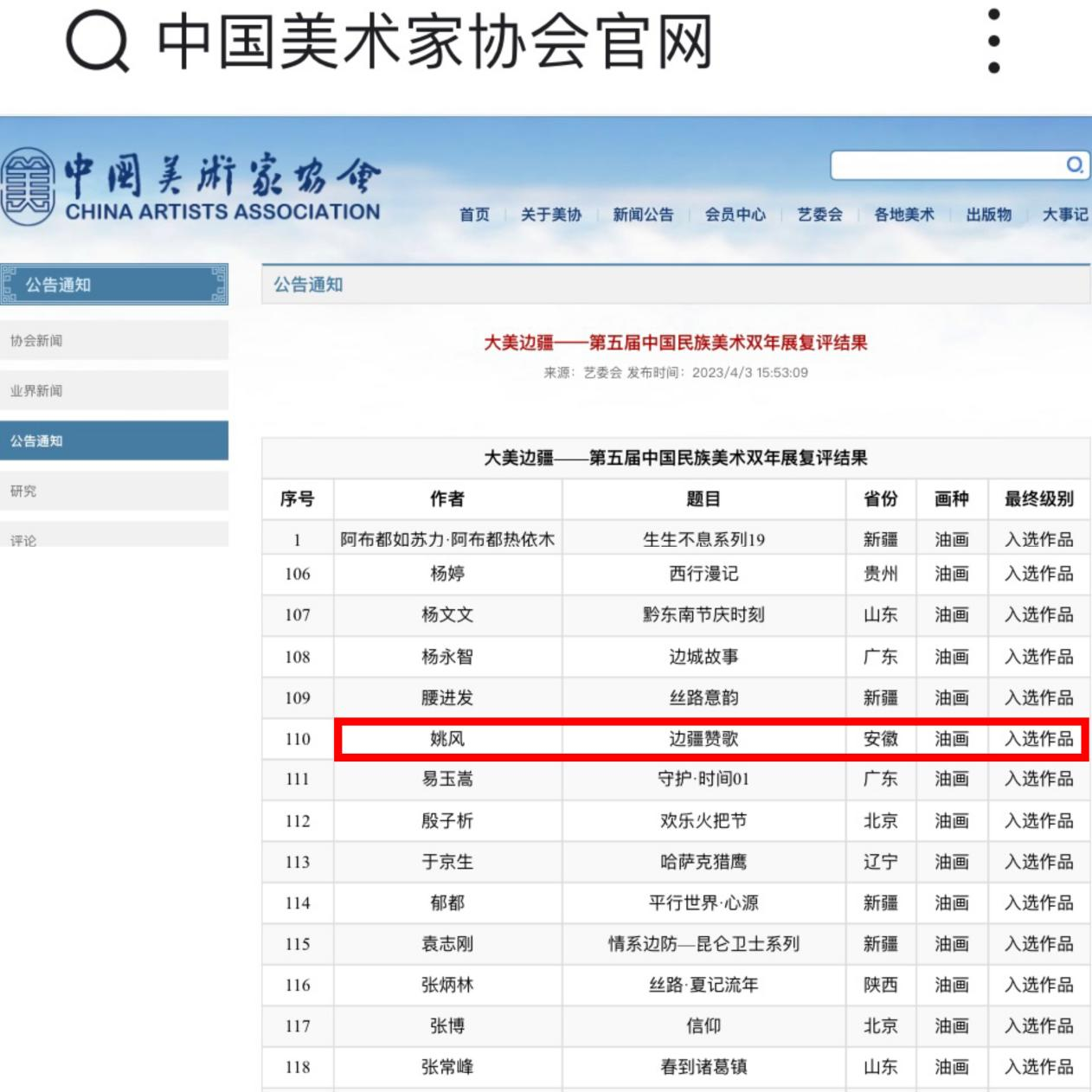This screenshot has height=1092, width=1092.
Task: Select 艺委会 in the top navigation
Action: (x=819, y=215)
